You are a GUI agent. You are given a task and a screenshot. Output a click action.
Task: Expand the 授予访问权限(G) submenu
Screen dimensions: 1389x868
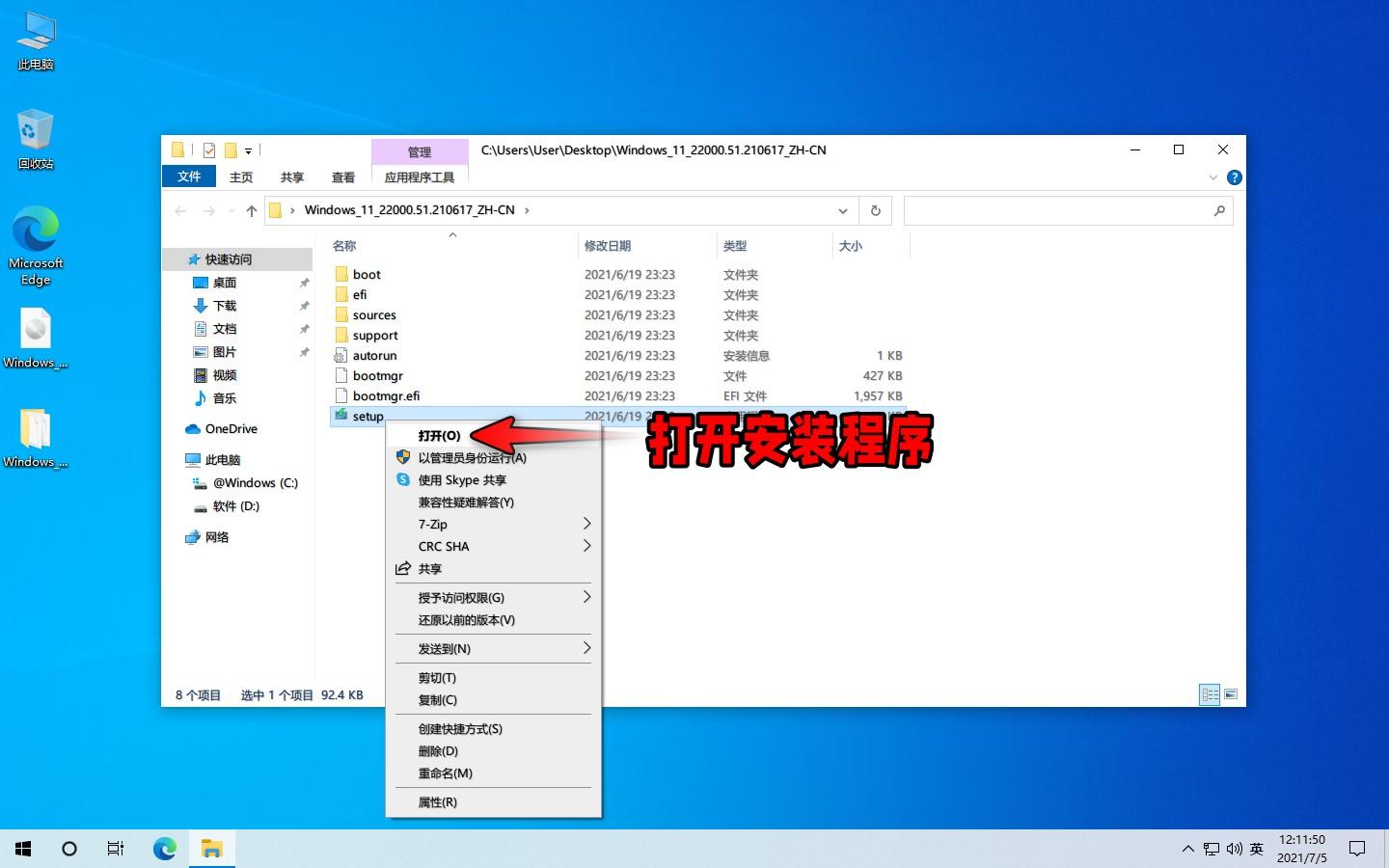493,598
